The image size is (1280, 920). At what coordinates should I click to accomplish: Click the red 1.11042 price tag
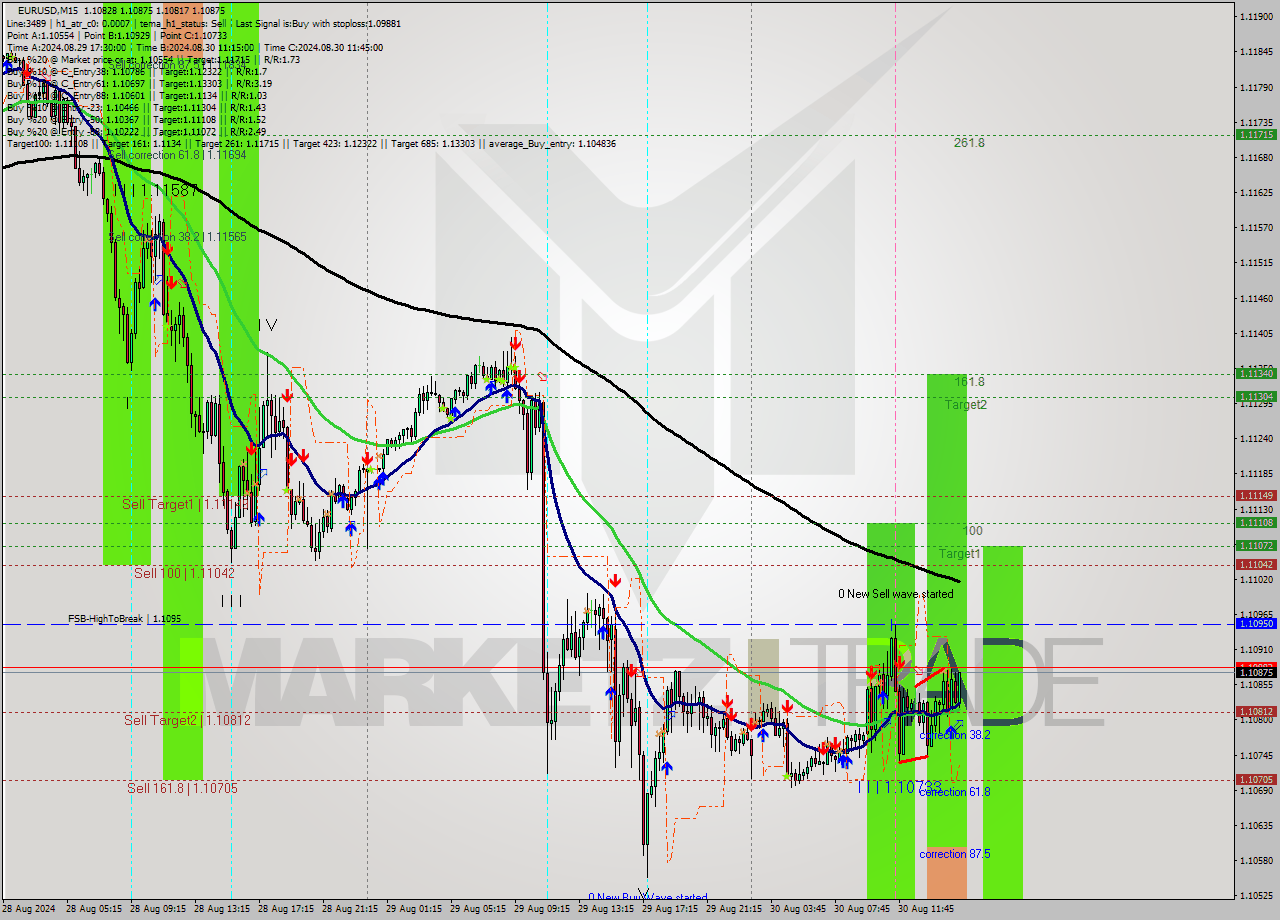click(1255, 564)
